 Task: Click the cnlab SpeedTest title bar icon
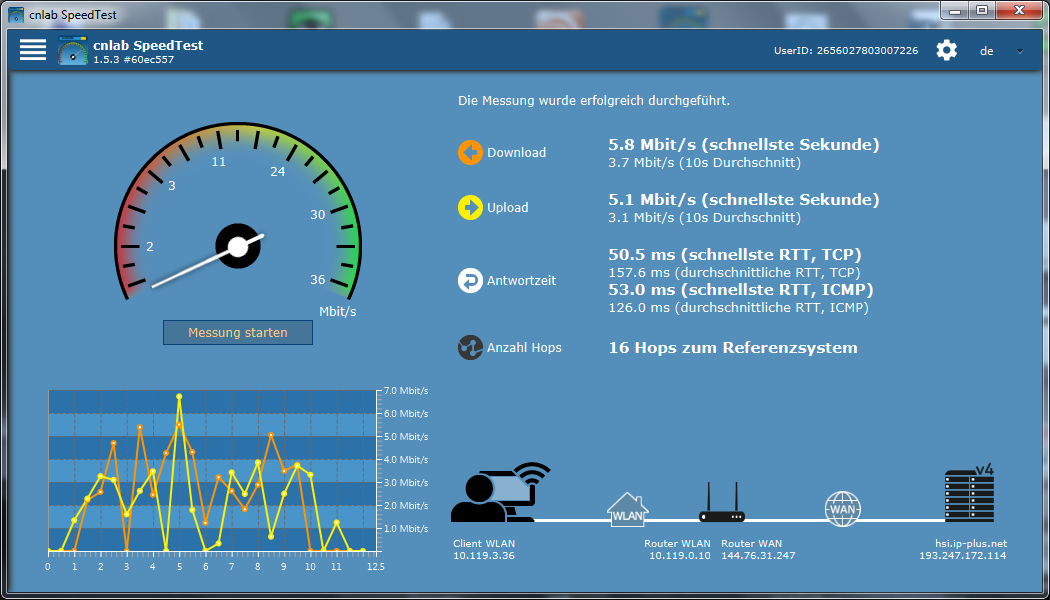pos(15,13)
